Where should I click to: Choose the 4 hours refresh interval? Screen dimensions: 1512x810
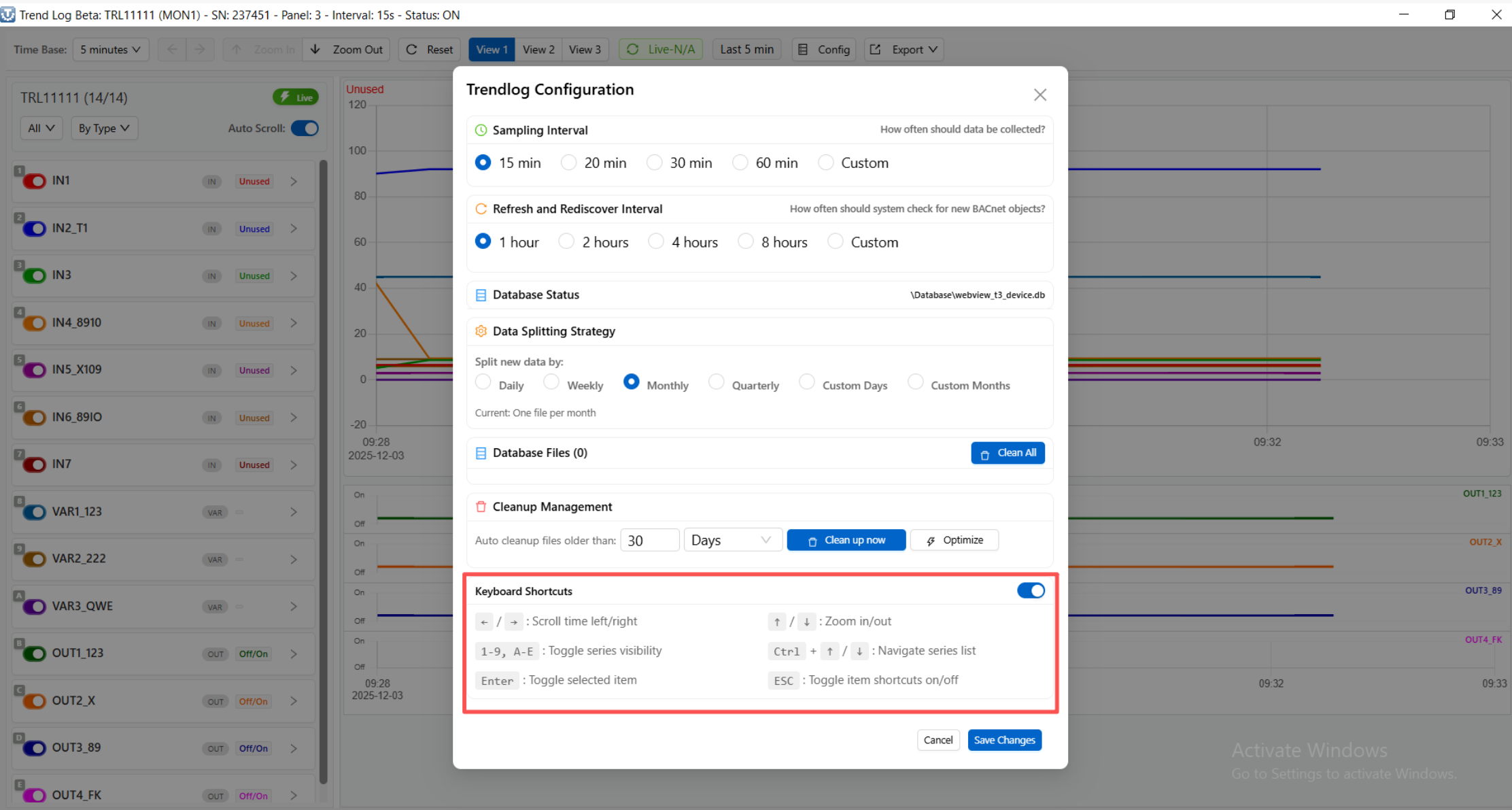click(656, 241)
